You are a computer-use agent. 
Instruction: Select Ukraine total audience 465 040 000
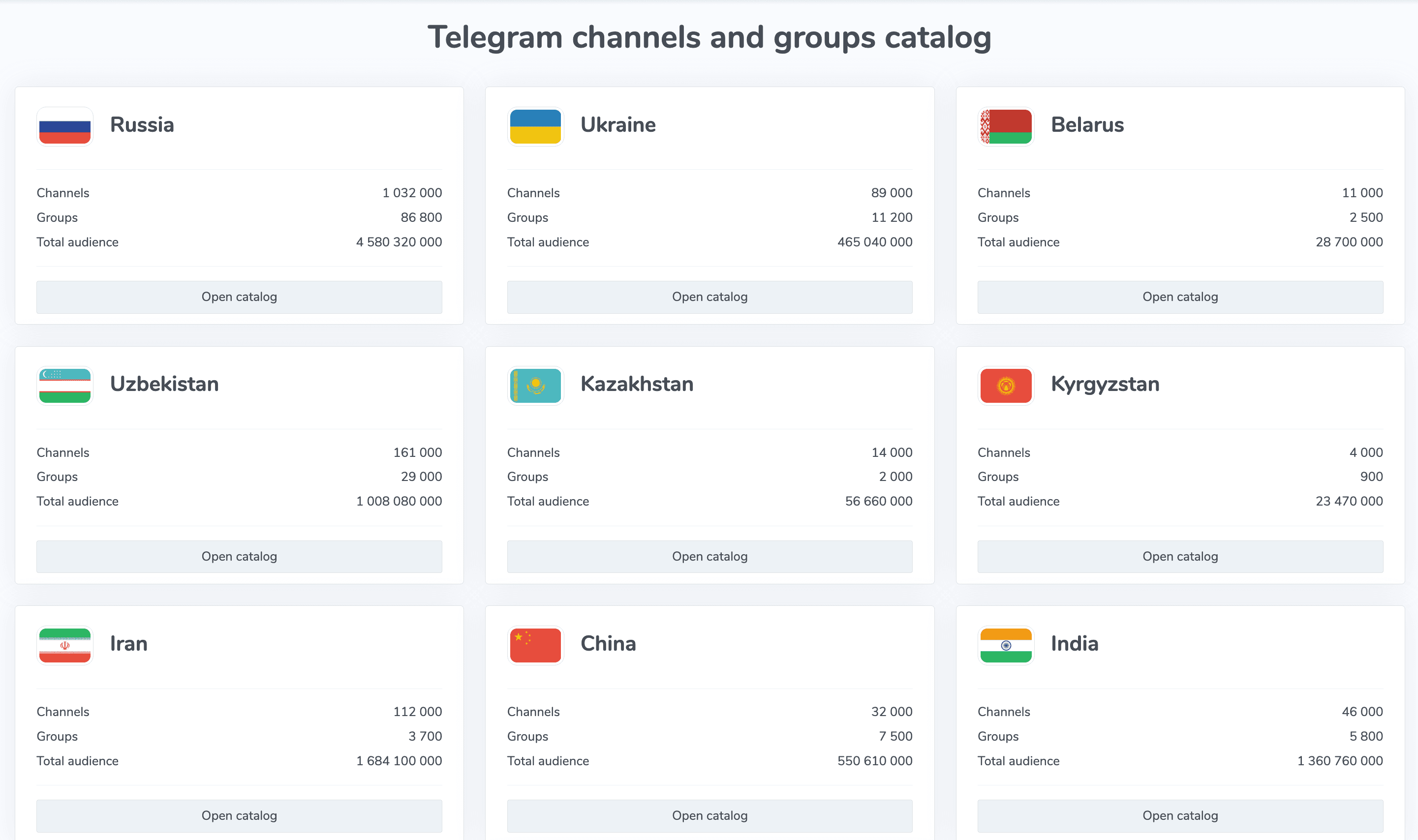[x=874, y=242]
